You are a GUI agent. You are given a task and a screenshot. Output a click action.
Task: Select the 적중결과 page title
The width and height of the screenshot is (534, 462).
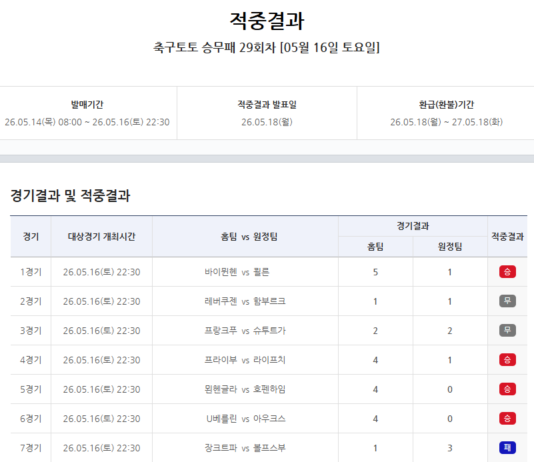(267, 21)
